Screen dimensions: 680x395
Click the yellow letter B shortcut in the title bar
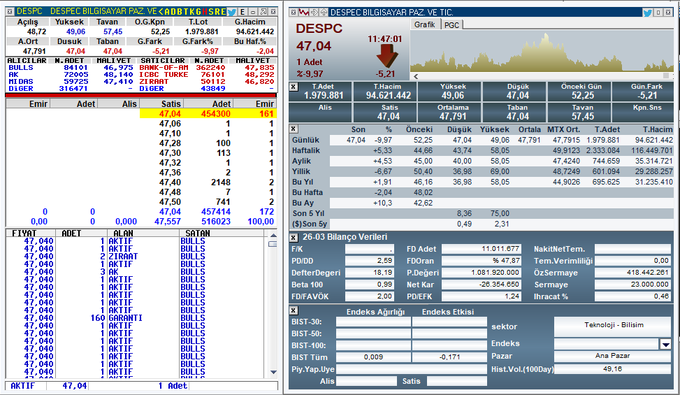click(x=180, y=12)
